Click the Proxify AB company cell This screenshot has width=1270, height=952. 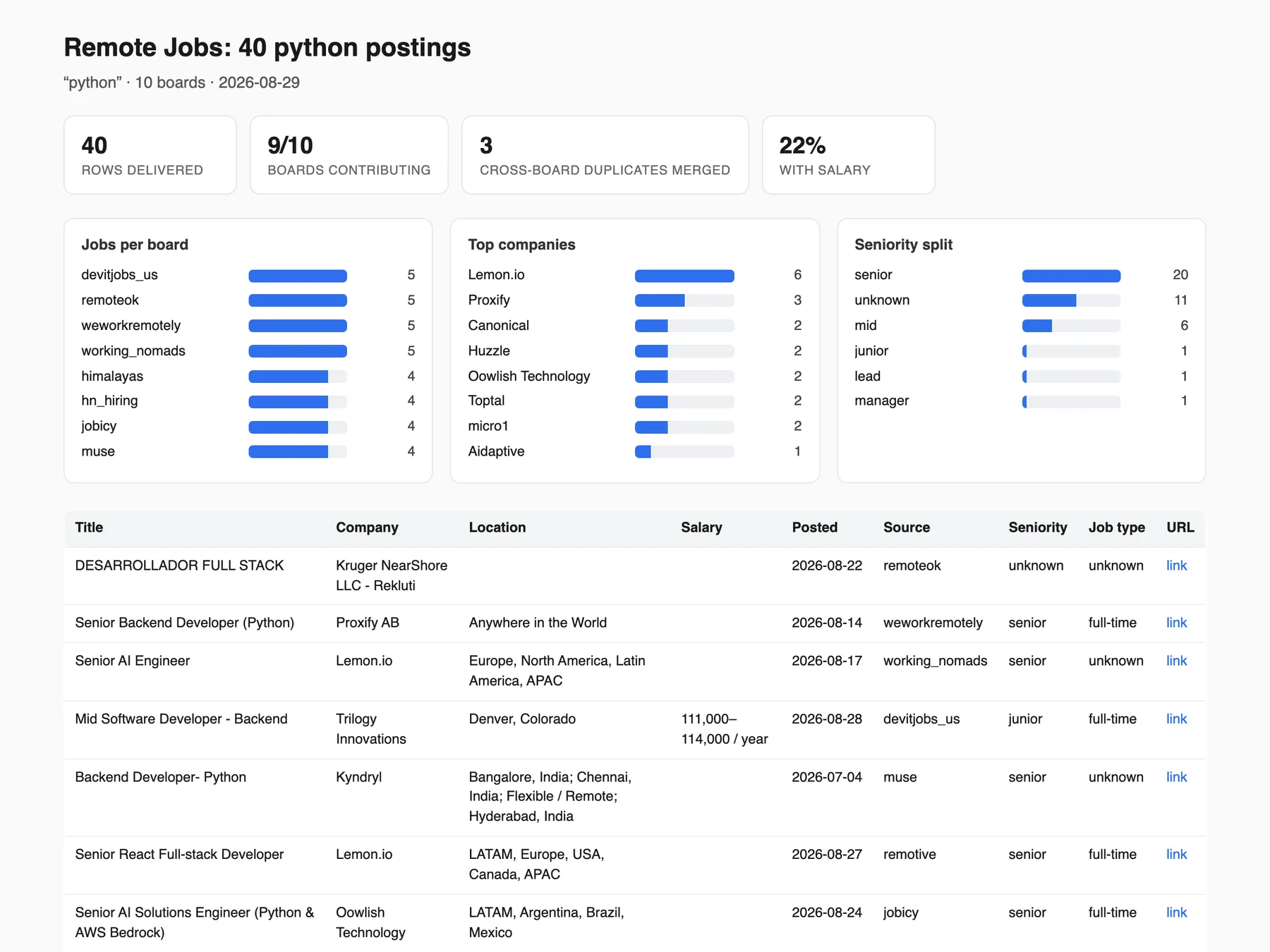coord(368,623)
